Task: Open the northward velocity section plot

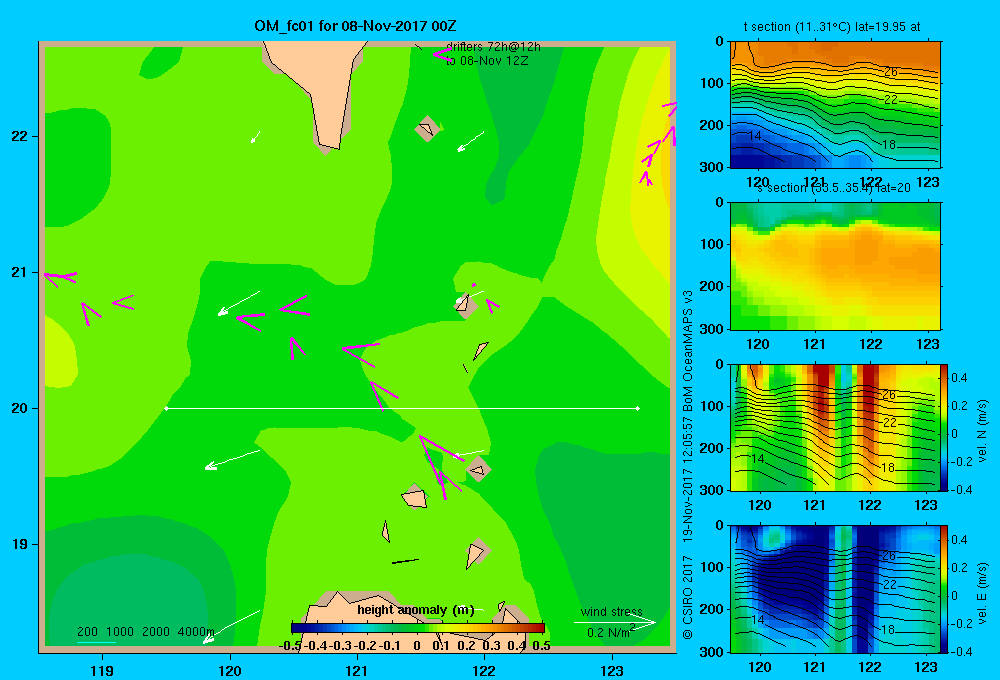Action: click(x=835, y=427)
